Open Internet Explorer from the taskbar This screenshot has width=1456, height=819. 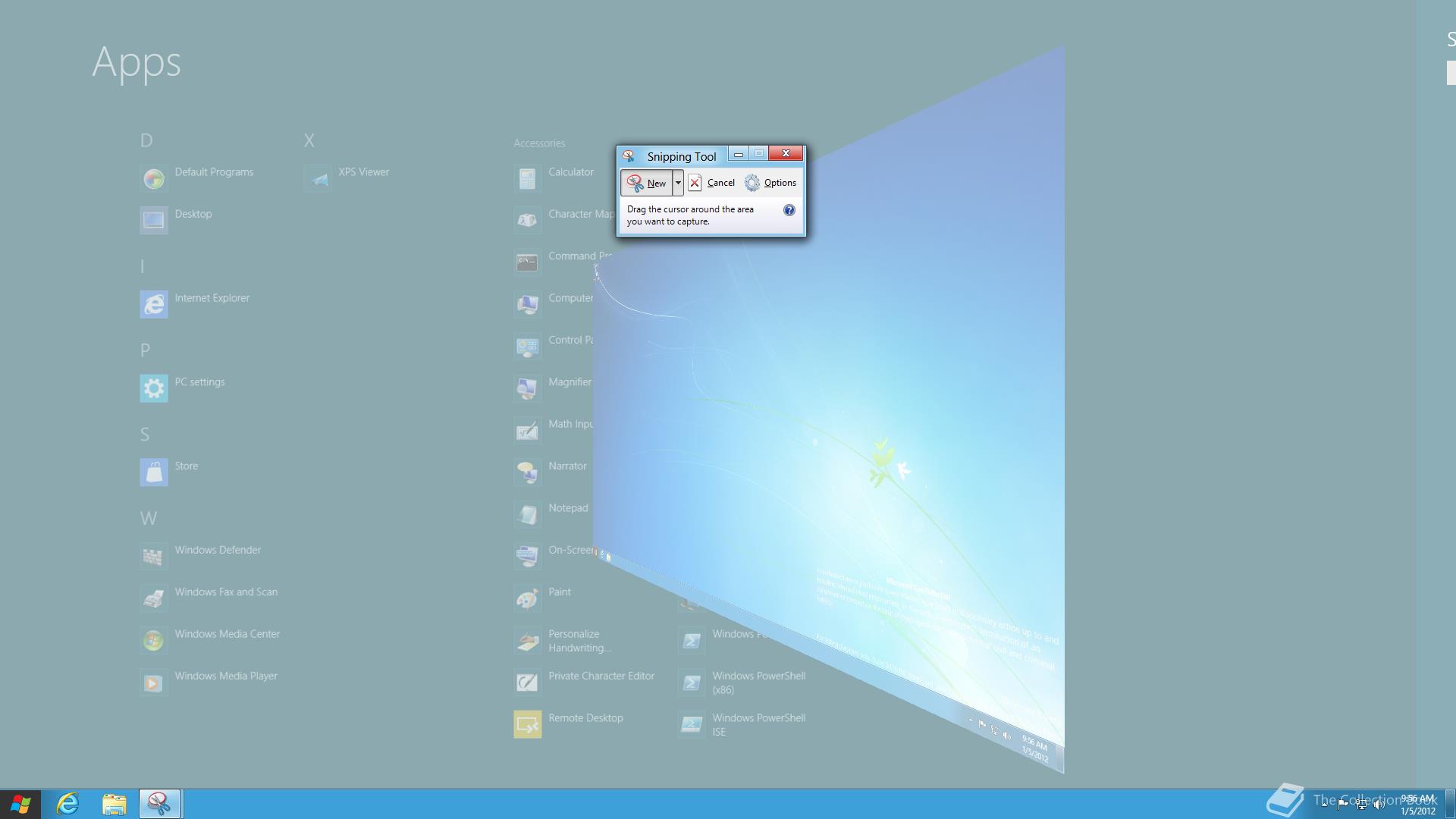[68, 804]
